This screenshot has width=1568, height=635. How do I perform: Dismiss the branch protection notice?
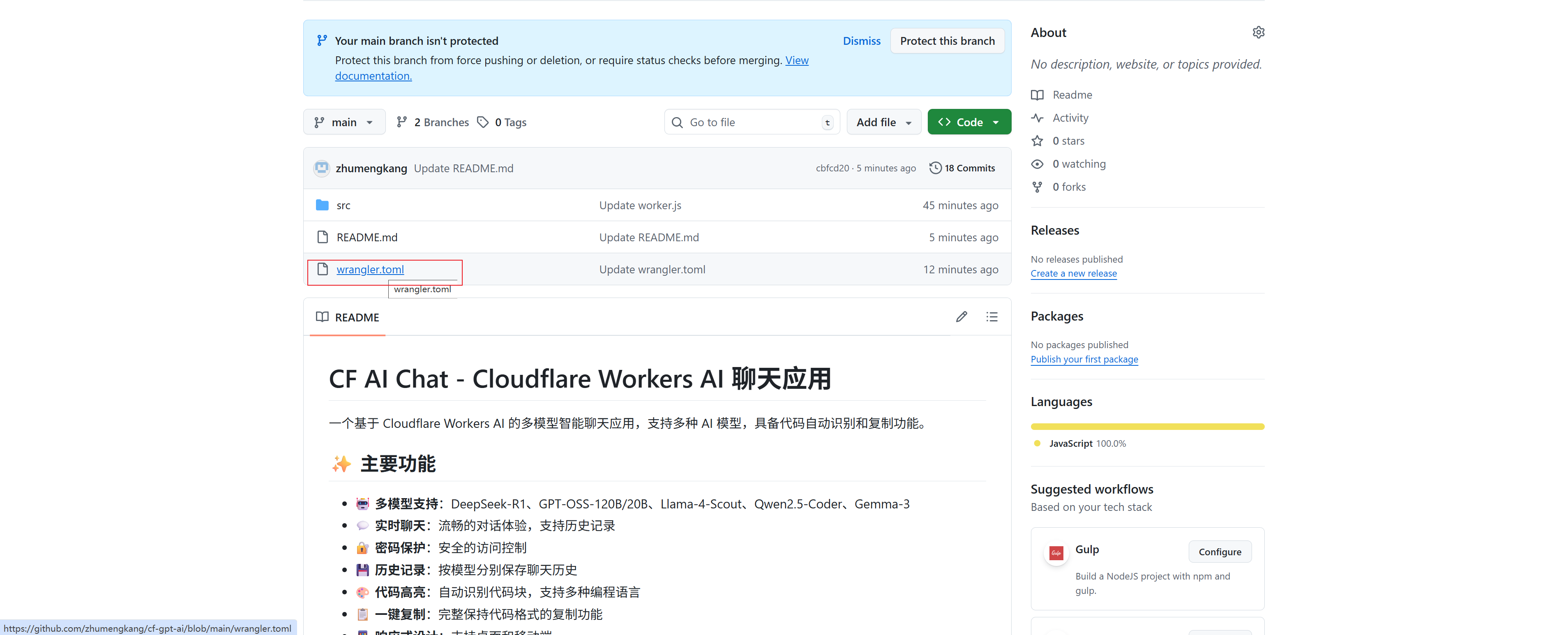[861, 41]
